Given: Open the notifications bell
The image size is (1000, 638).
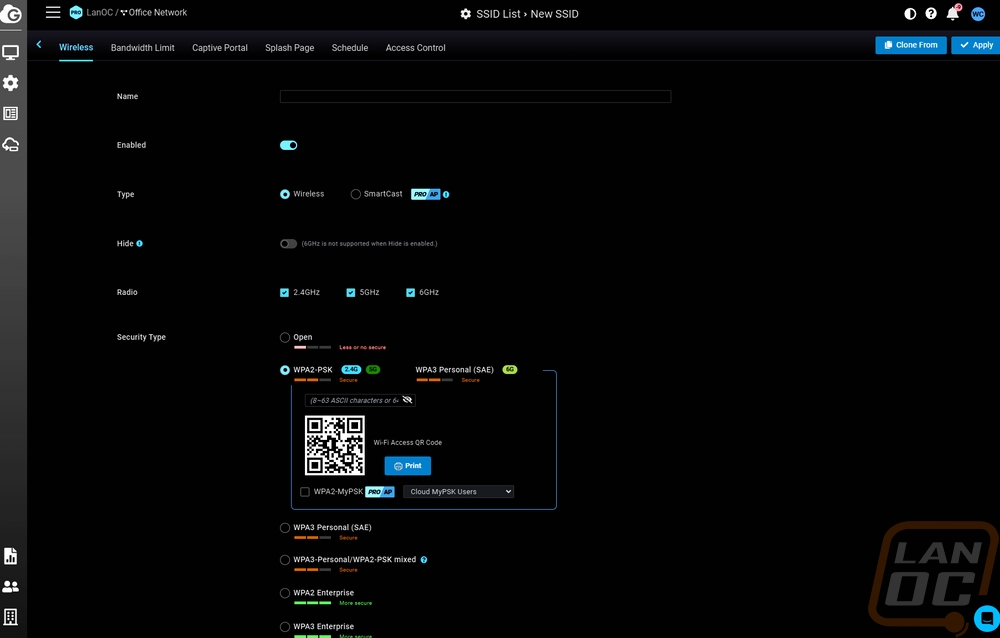Looking at the screenshot, I should point(953,14).
